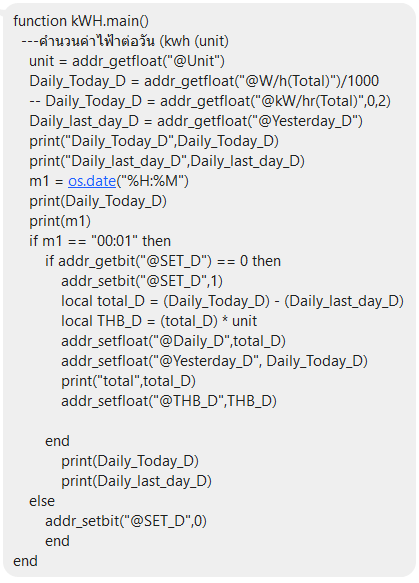Click the unit = addr_getfloat("@Unit") line
The image size is (419, 583).
(127, 61)
